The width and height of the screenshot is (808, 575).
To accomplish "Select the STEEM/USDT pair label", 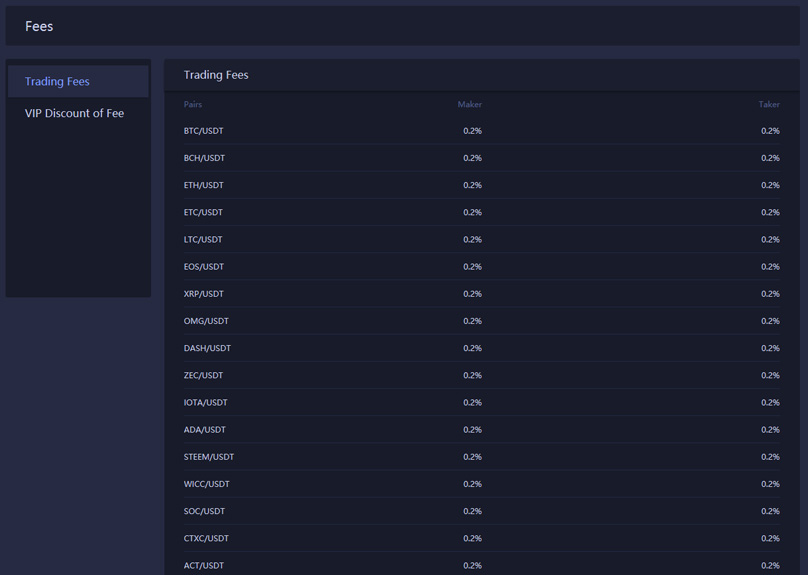I will (209, 457).
